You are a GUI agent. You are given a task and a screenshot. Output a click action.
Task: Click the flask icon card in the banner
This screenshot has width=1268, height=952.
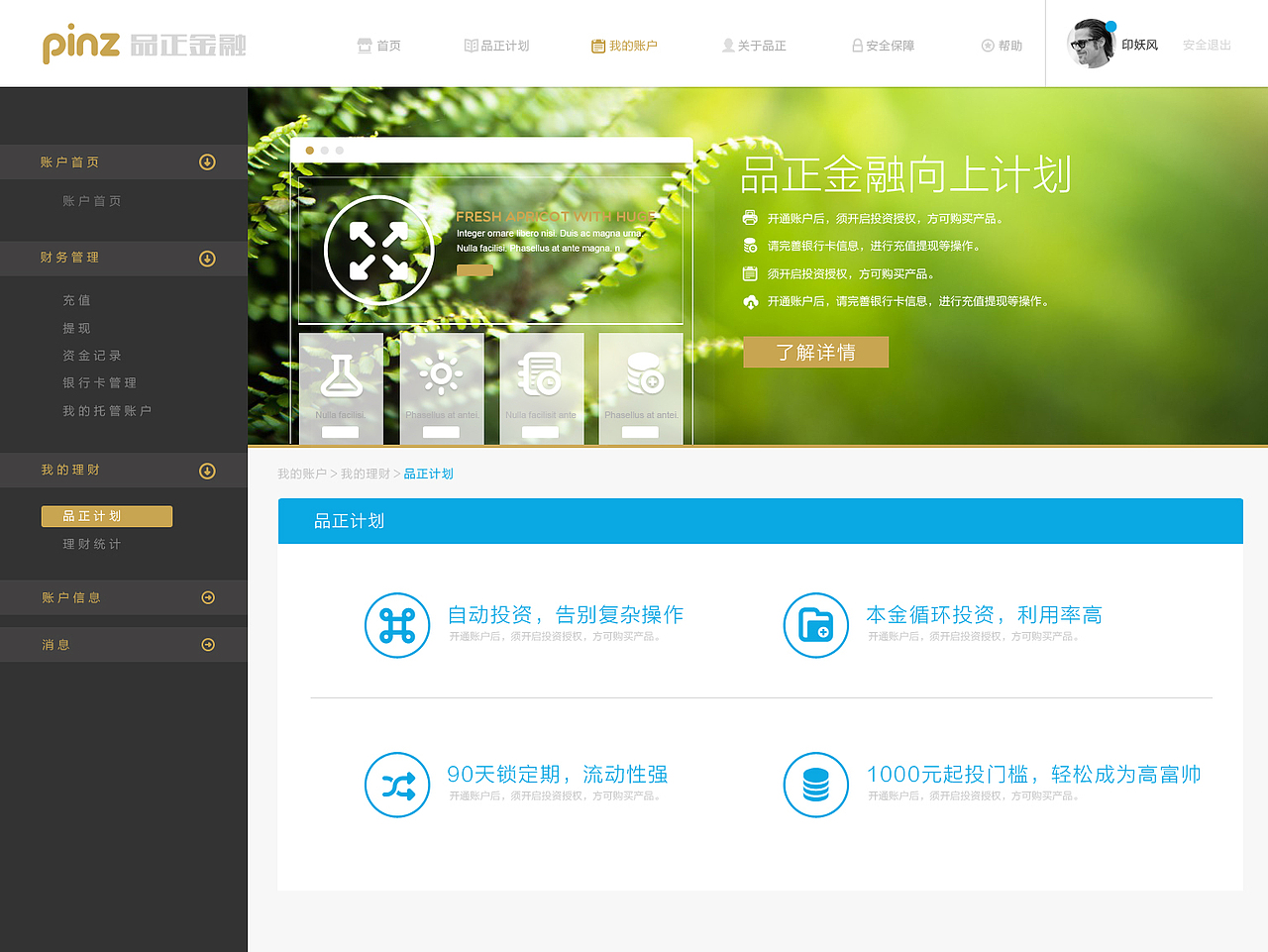click(341, 388)
